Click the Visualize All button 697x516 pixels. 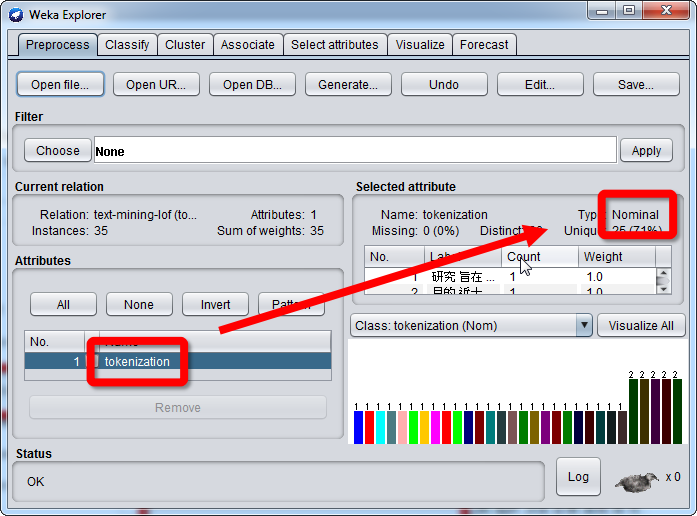click(x=641, y=326)
